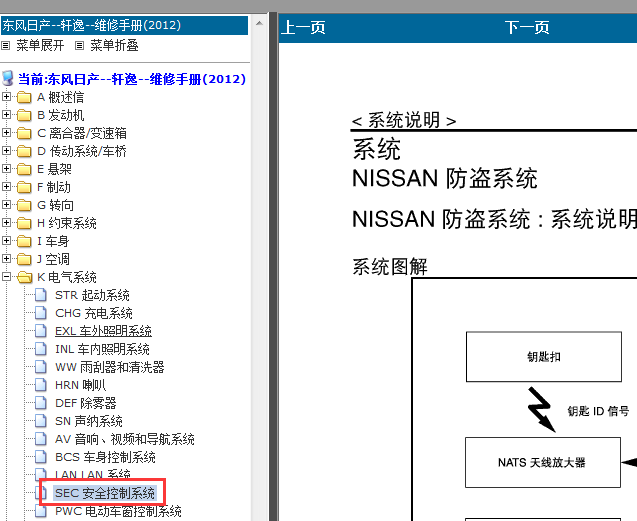
Task: Click the folder icon for J 空调
Action: point(24,259)
